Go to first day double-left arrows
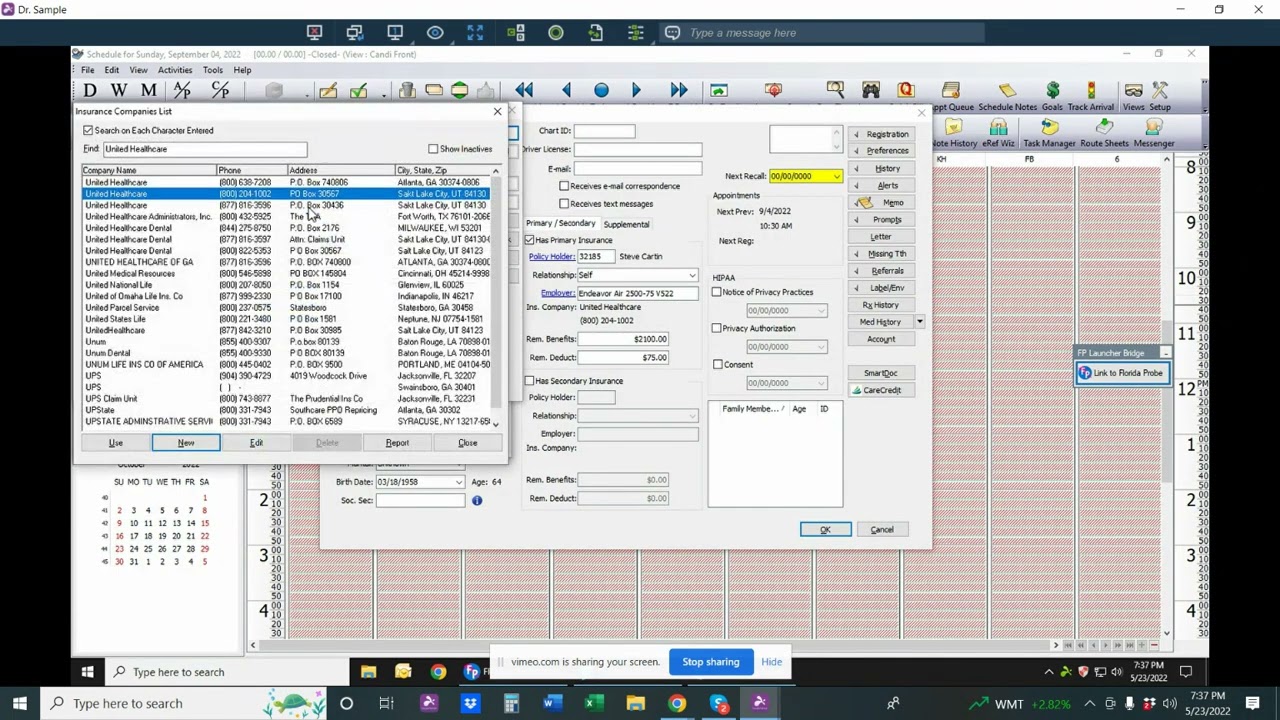1280x720 pixels. (x=524, y=91)
